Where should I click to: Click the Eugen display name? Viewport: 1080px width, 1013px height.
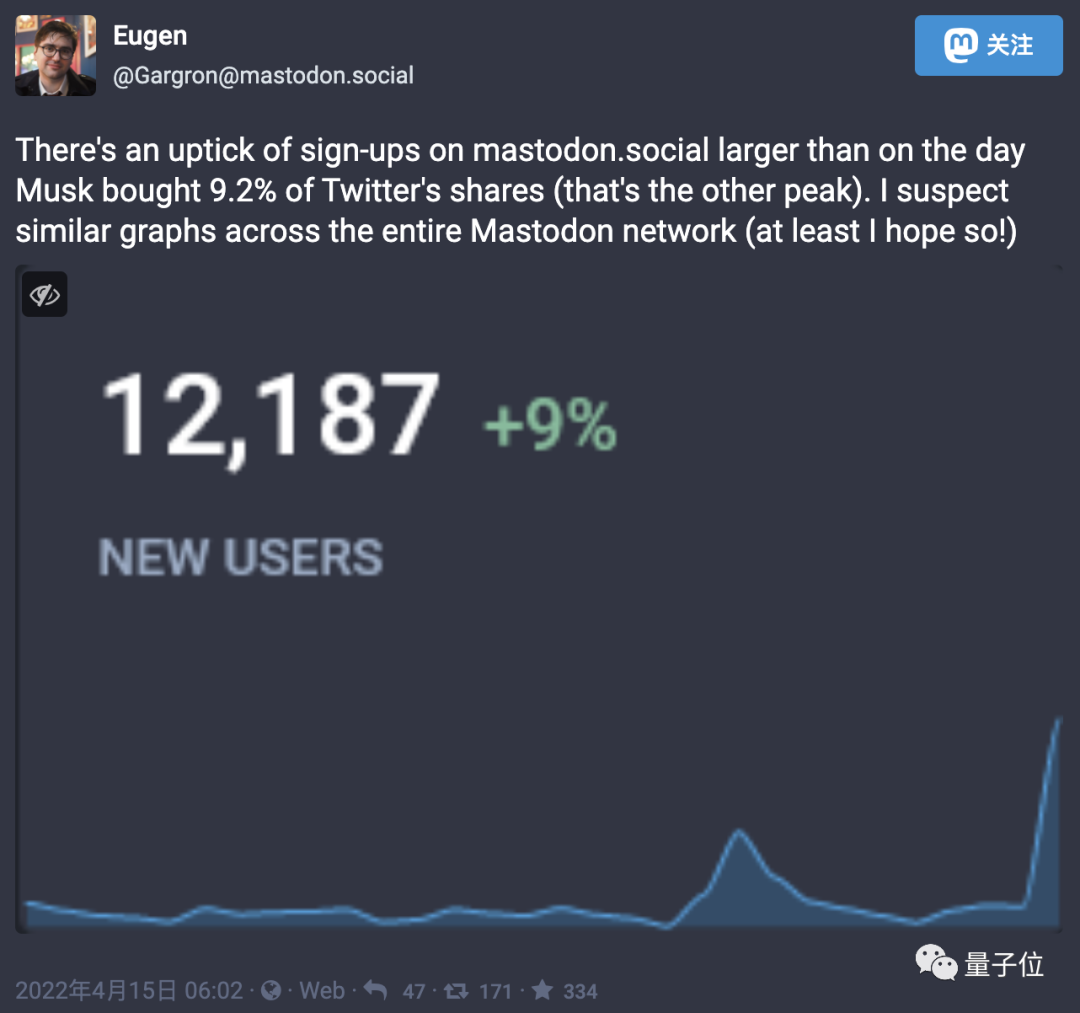pos(150,37)
